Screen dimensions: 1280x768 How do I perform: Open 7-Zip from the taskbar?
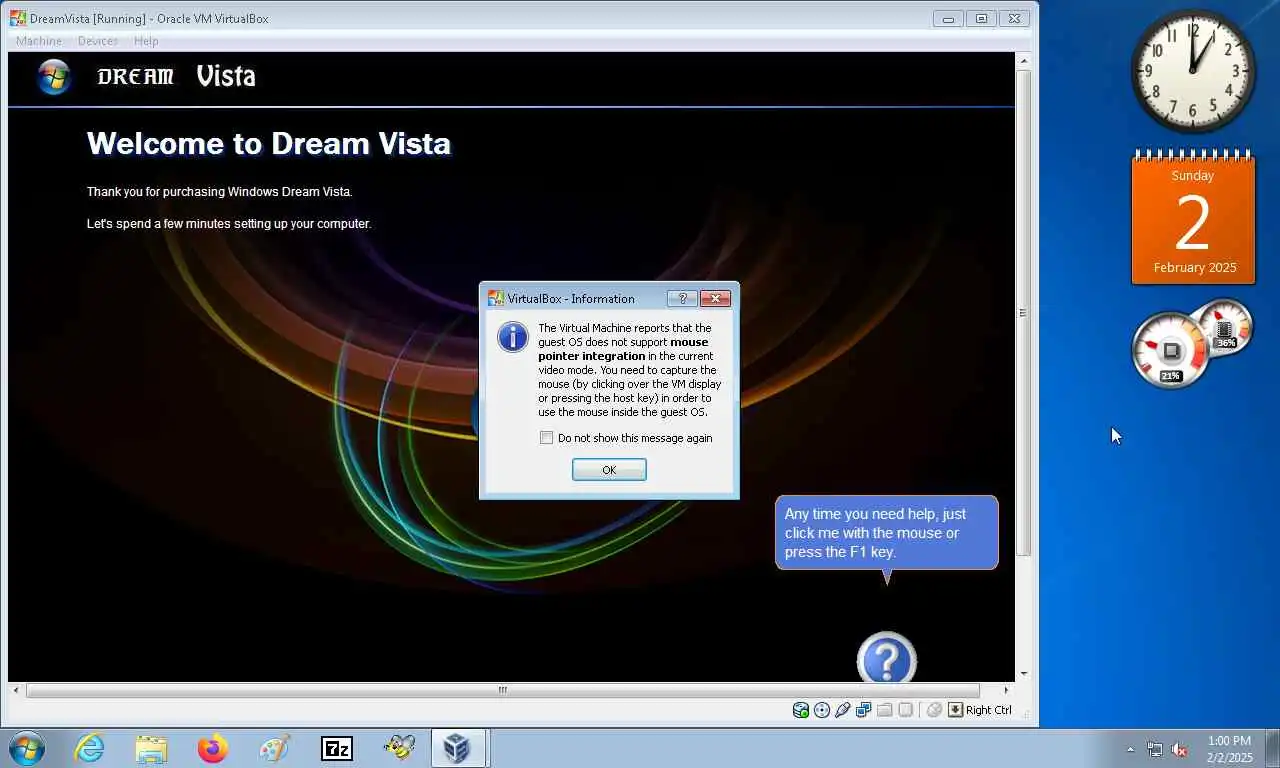(337, 748)
